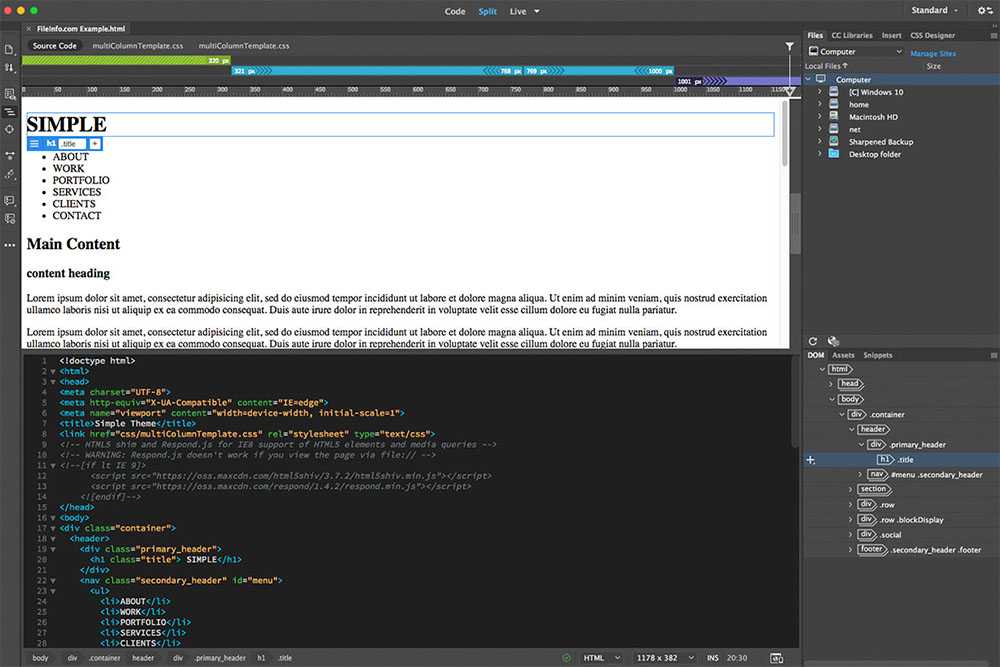
Task: Click the plus button next to .title selector
Action: click(95, 144)
